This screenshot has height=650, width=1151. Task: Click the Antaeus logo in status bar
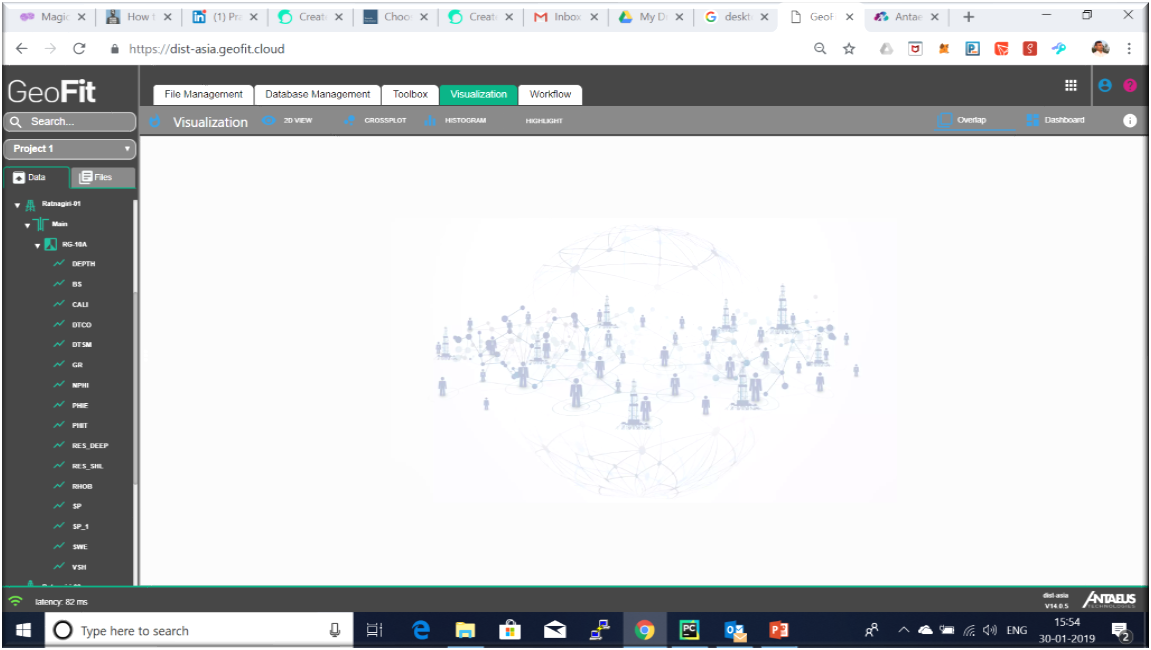pyautogui.click(x=1110, y=599)
